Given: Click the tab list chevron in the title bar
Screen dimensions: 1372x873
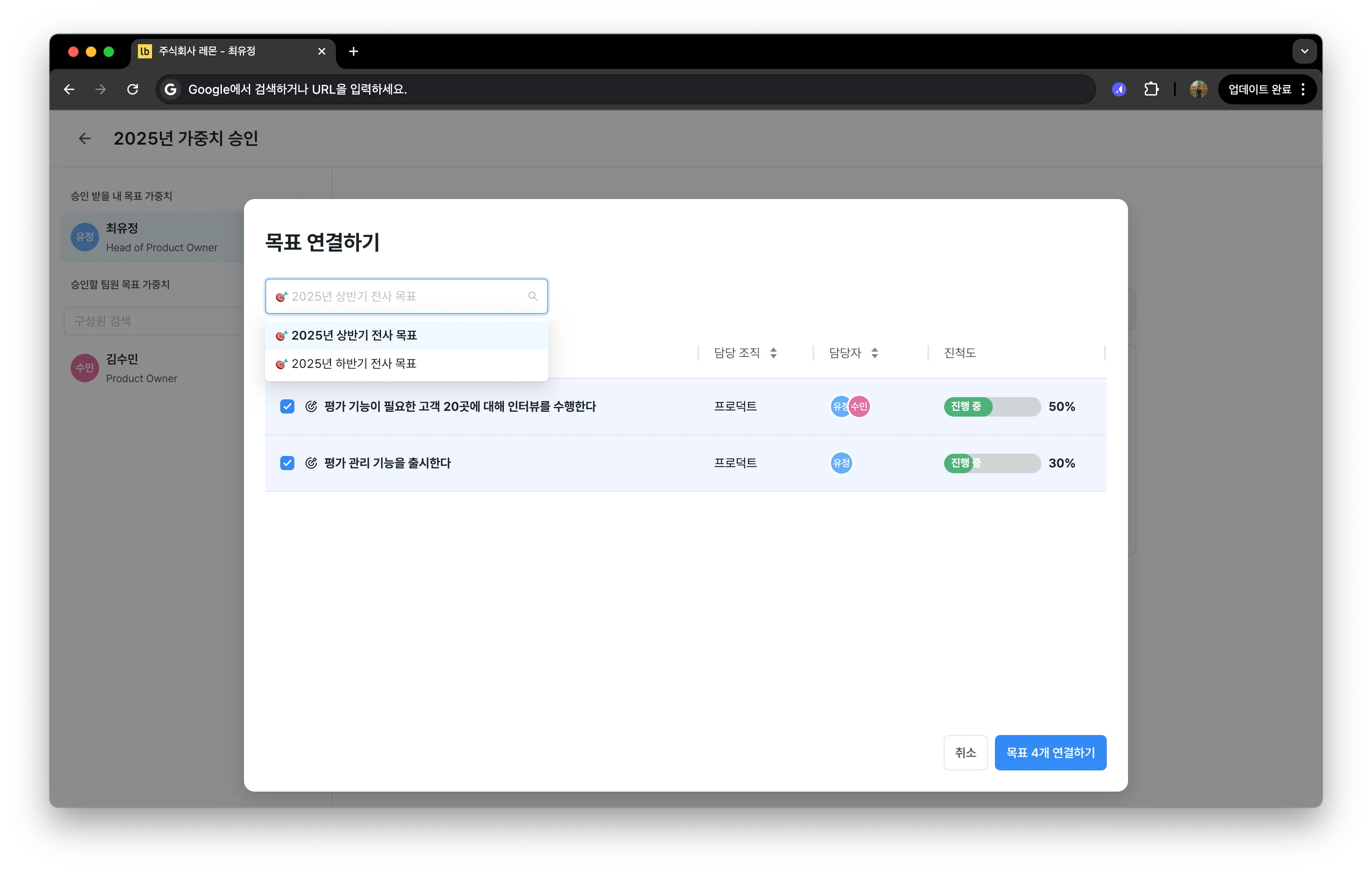Looking at the screenshot, I should 1304,51.
